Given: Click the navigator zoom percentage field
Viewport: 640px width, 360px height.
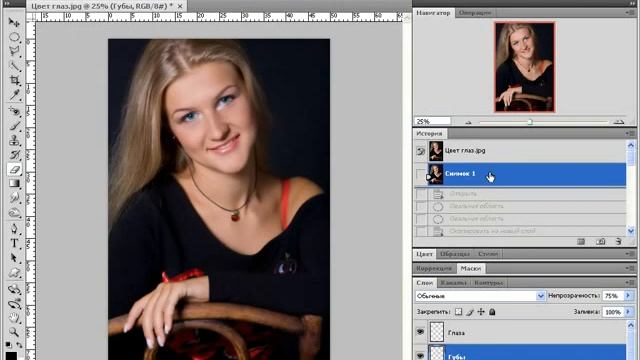Looking at the screenshot, I should click(432, 121).
